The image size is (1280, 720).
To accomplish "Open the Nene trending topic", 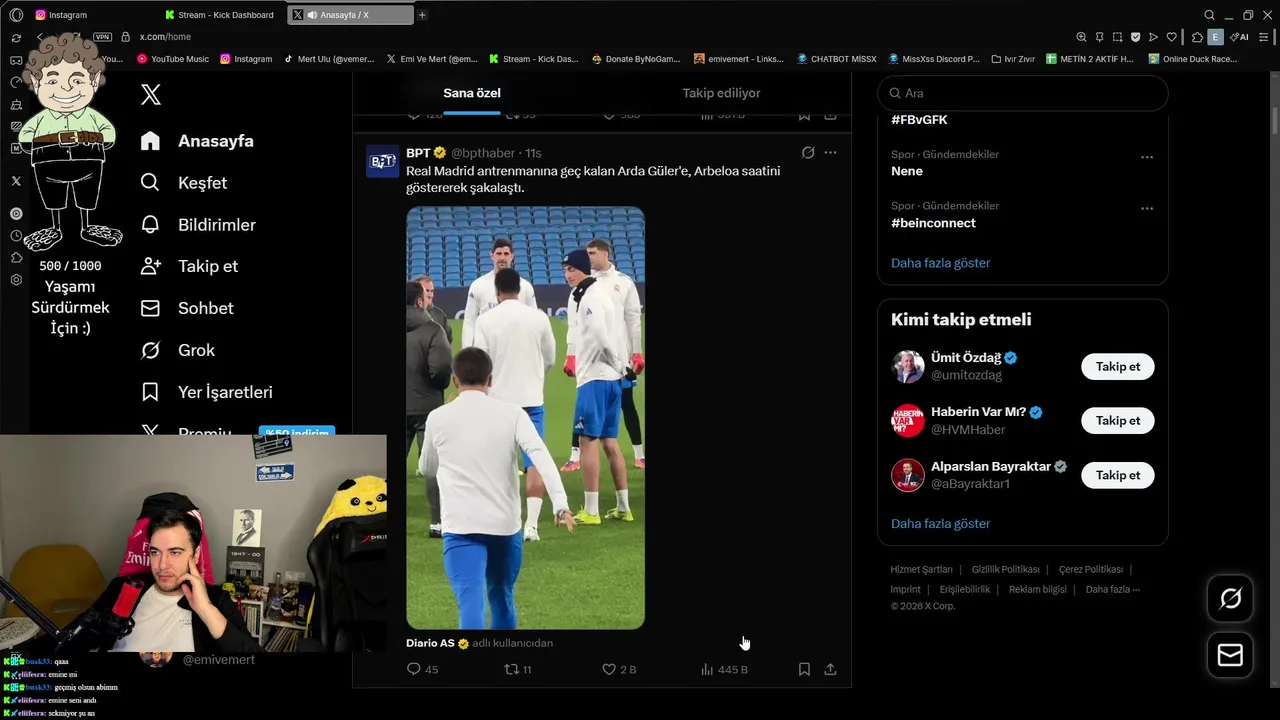I will coord(907,171).
